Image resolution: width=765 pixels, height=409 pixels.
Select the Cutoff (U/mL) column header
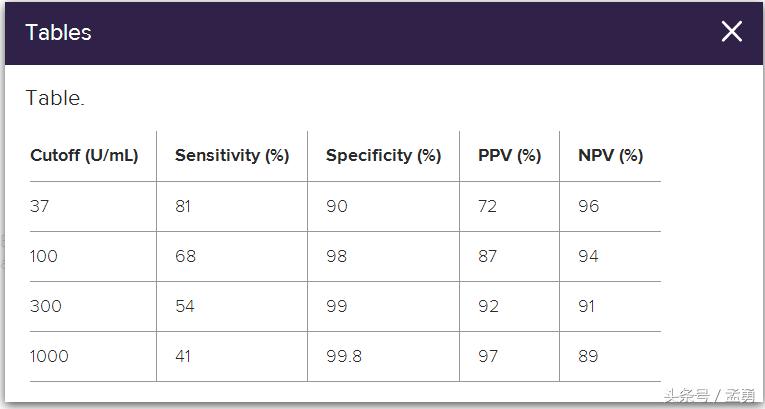coord(84,156)
